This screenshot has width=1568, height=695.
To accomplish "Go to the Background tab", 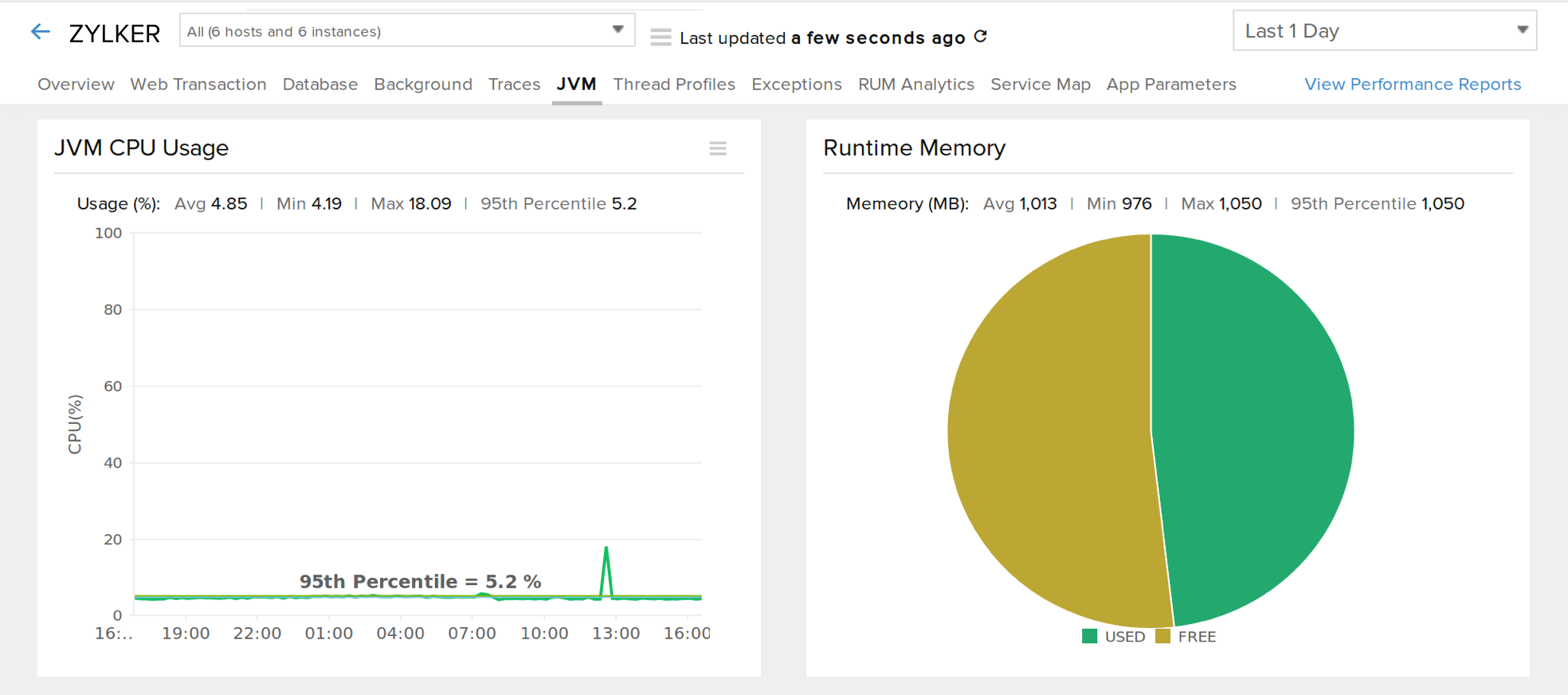I will (x=423, y=84).
